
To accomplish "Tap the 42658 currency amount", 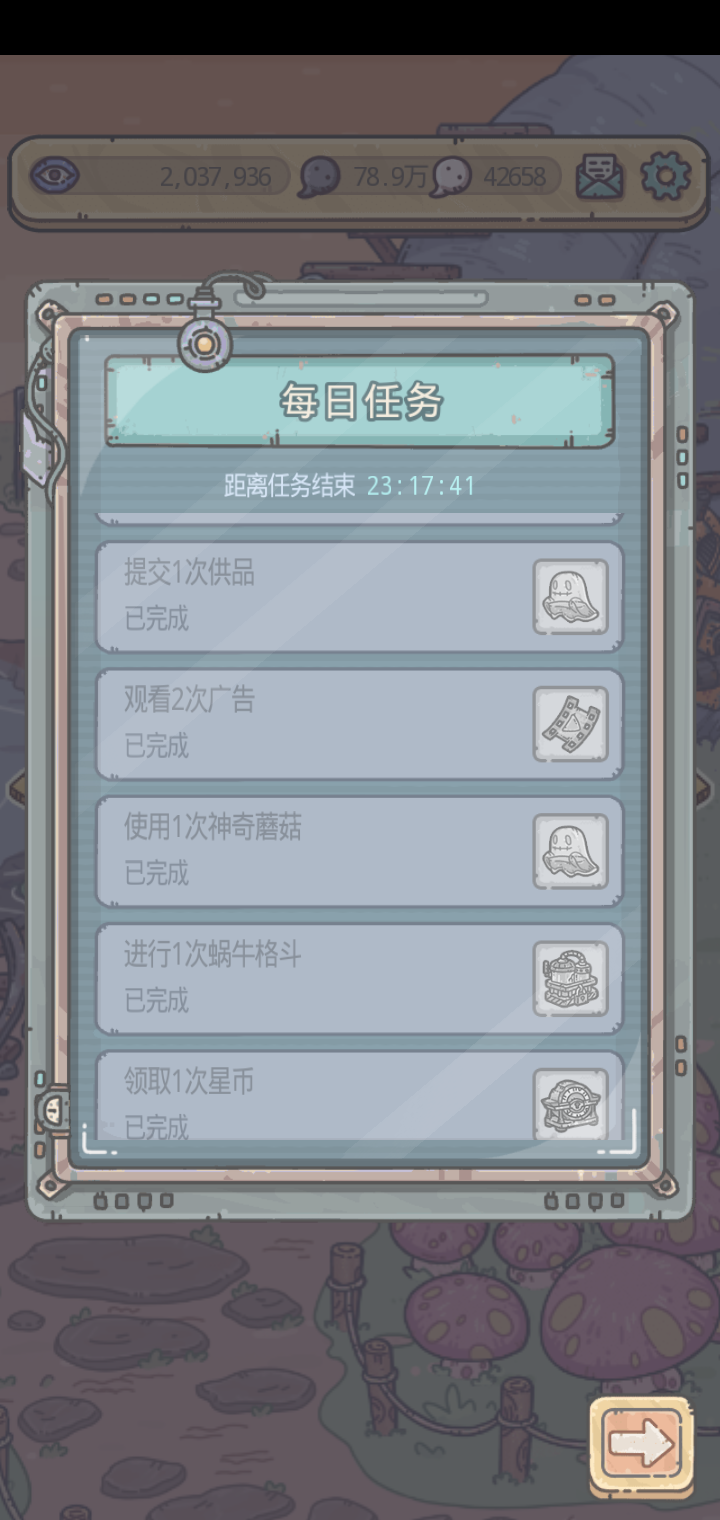I will click(515, 178).
